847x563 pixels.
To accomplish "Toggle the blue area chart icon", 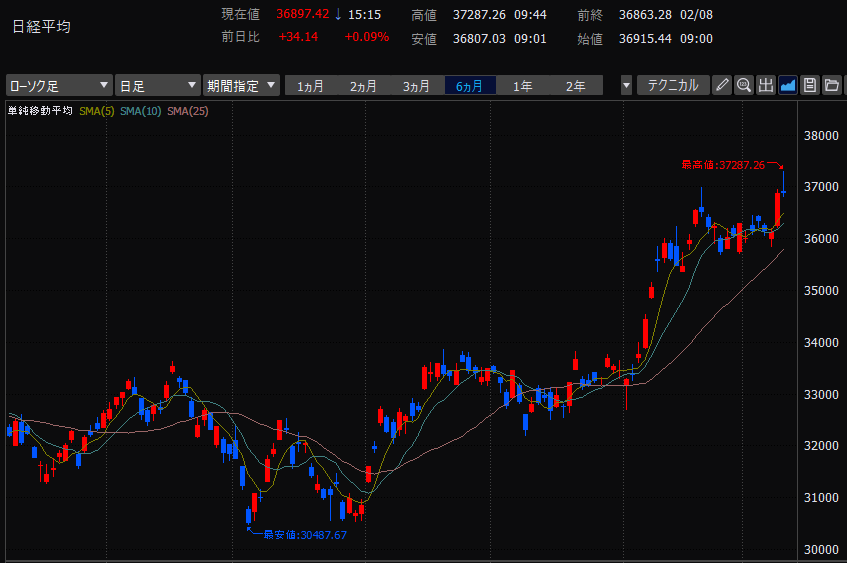I will pos(788,85).
